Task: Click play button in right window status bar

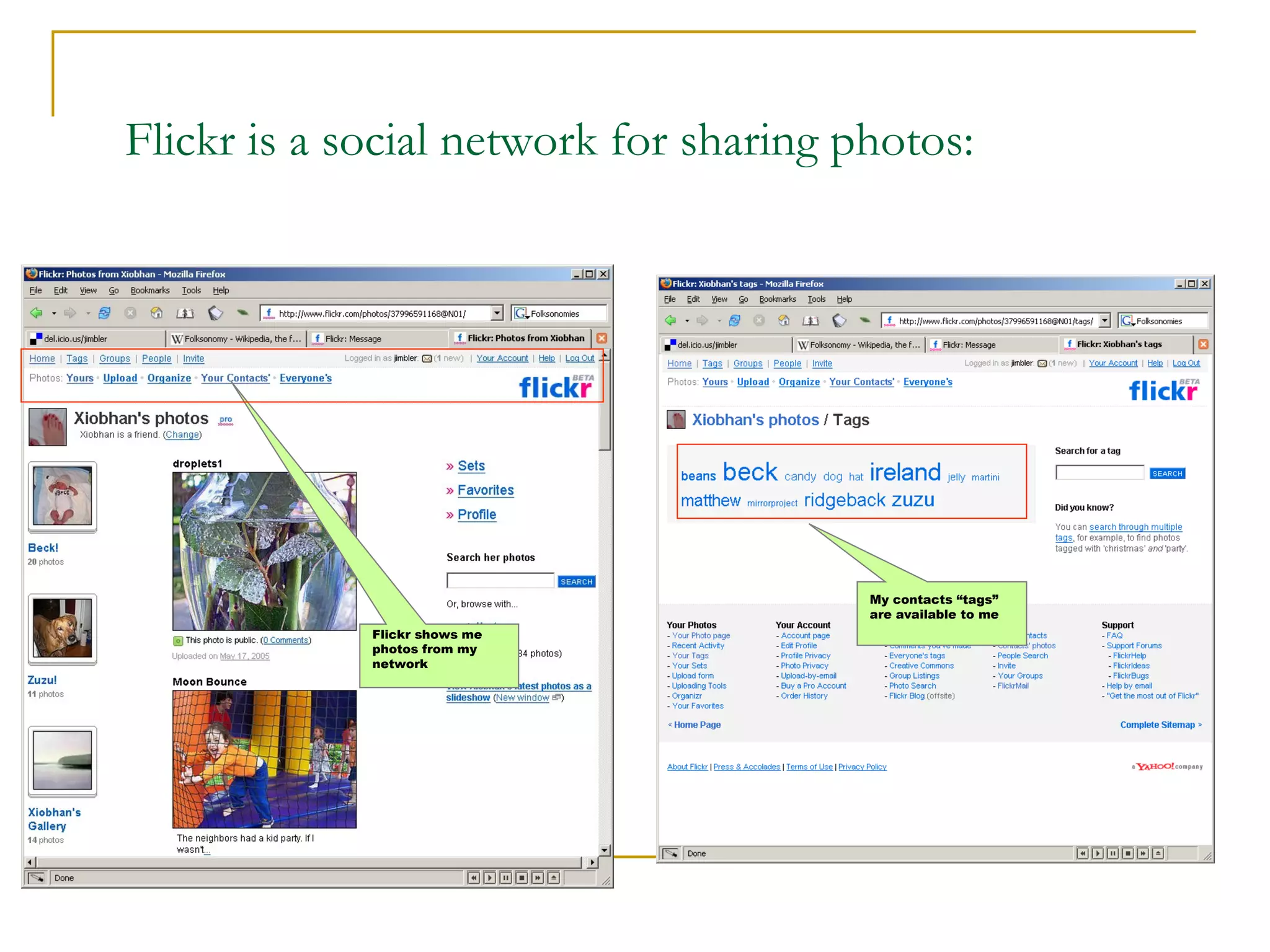Action: [1098, 853]
